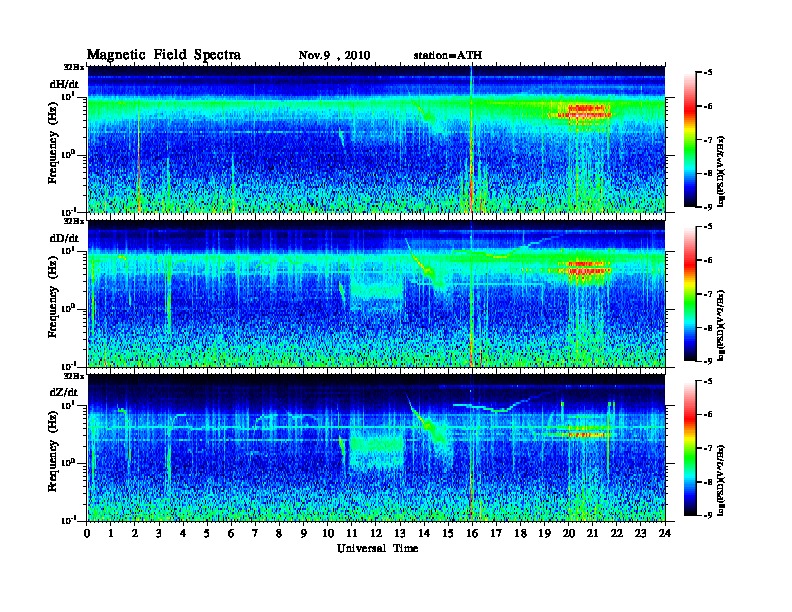Click the -9 value on dZ/dt color scale
This screenshot has width=792, height=612.
coord(707,515)
